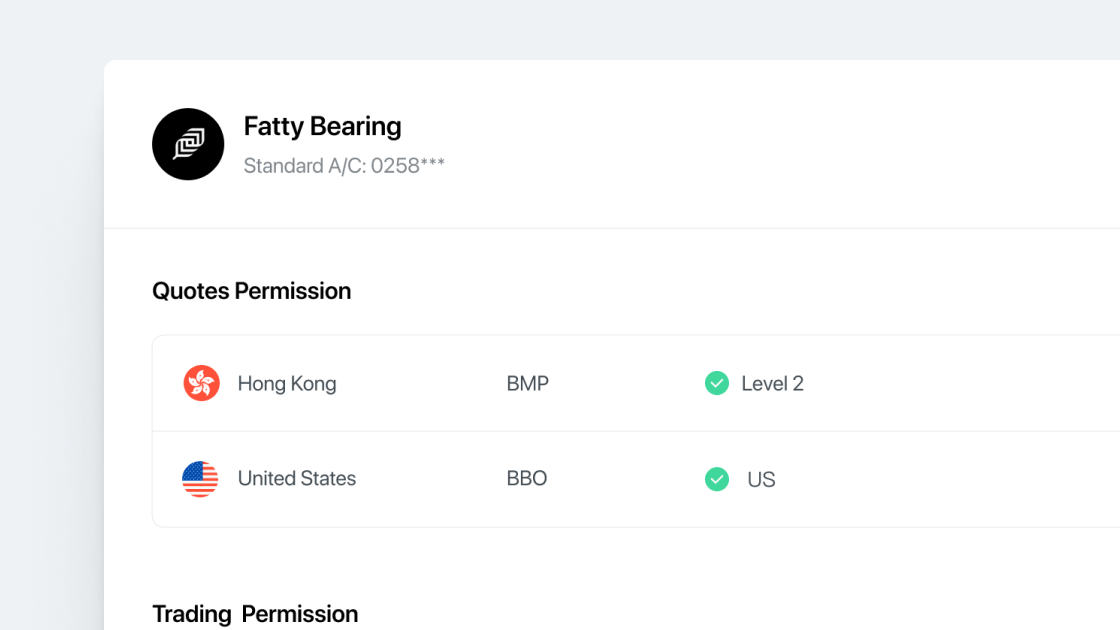Click the BMP quote type text
This screenshot has height=630, width=1120.
tap(527, 384)
